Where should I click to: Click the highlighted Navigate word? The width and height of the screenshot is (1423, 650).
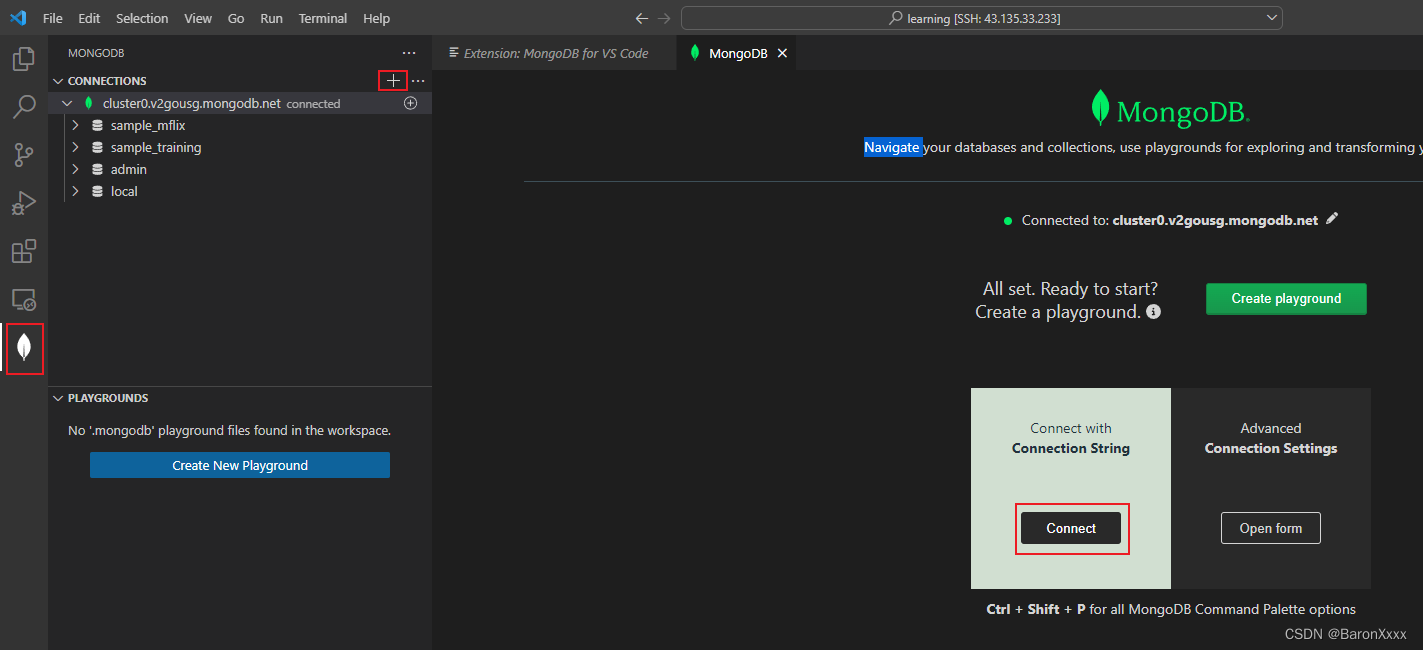[x=892, y=147]
